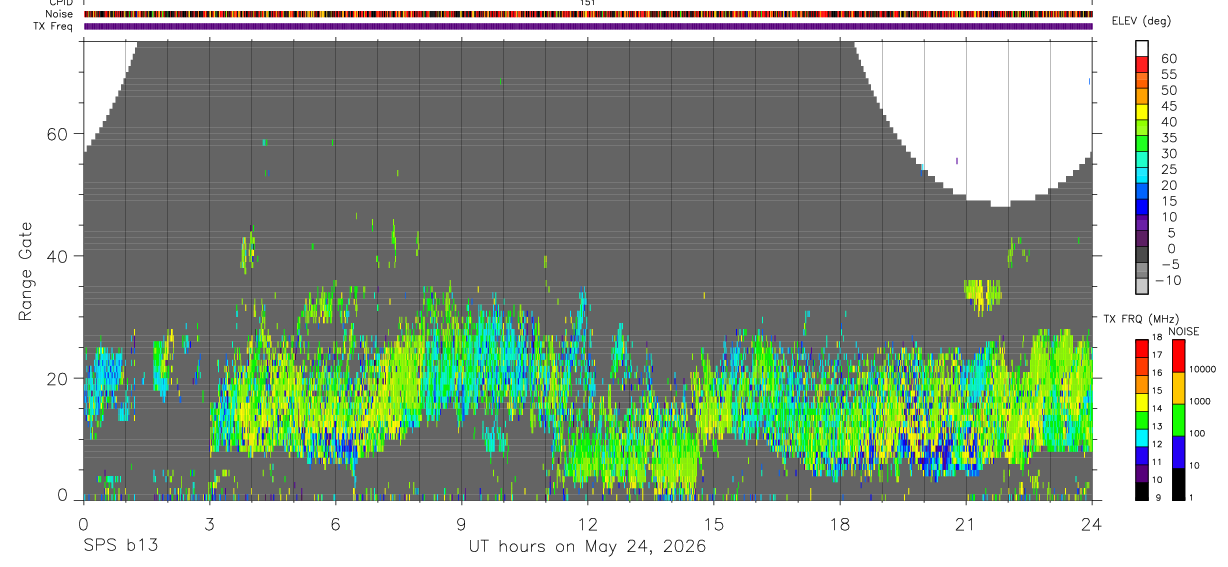
Task: Click 'UT hours on May 24, 2026' axis title
Action: (588, 547)
